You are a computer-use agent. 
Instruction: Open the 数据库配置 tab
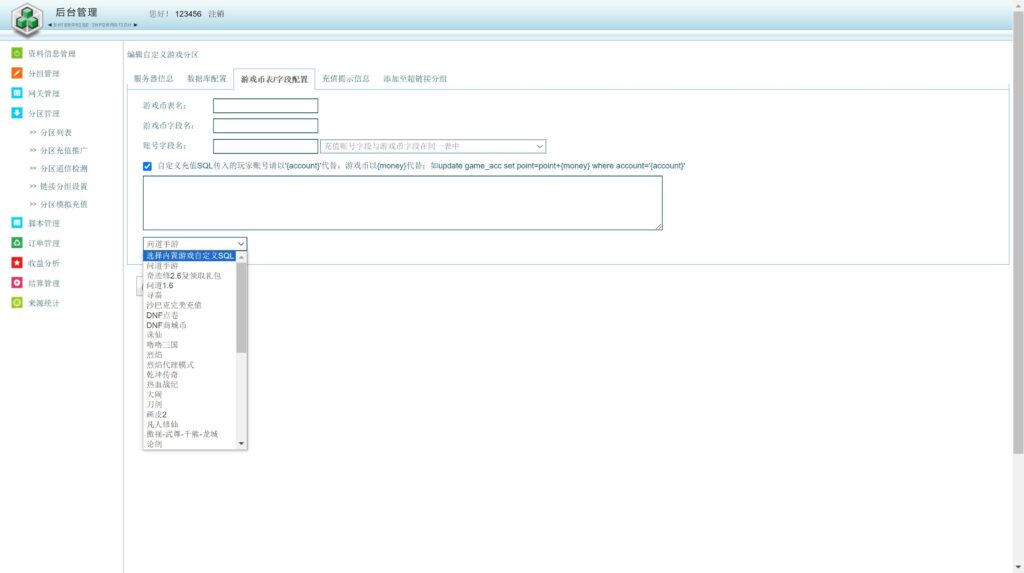click(207, 79)
